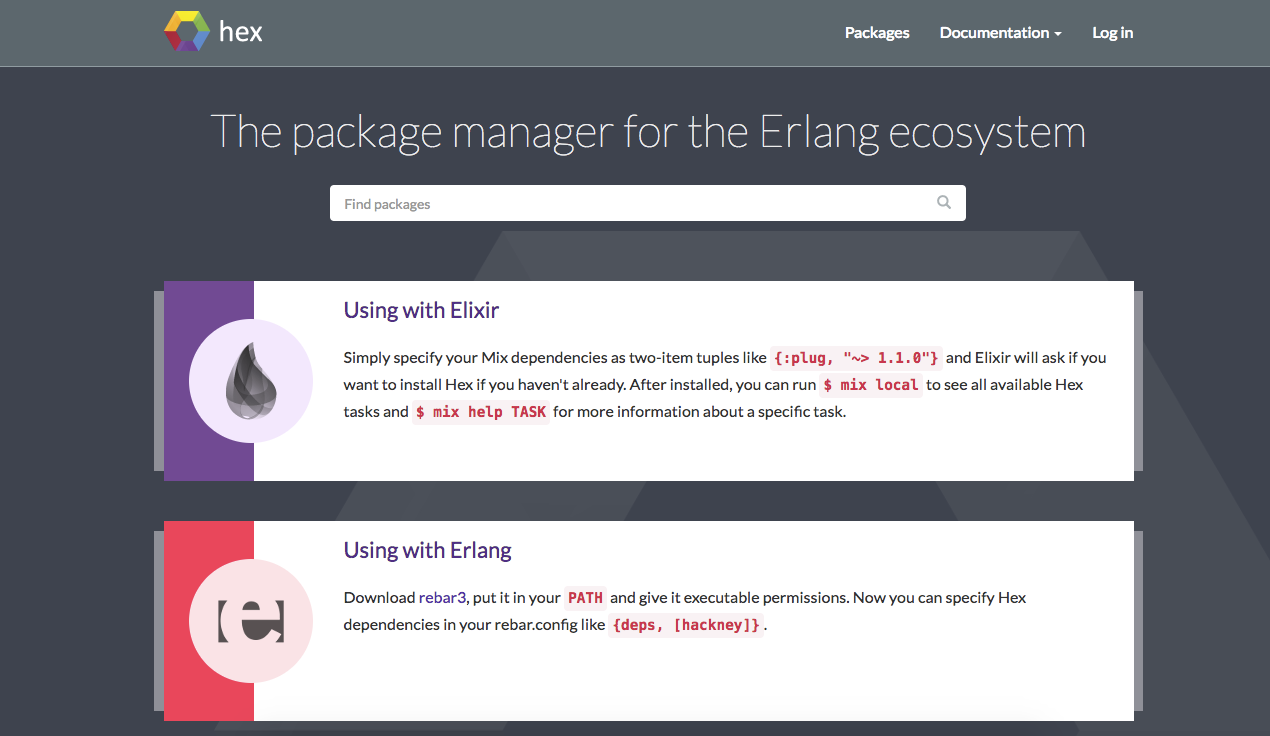Open the Packages page
The image size is (1270, 736).
click(x=877, y=33)
